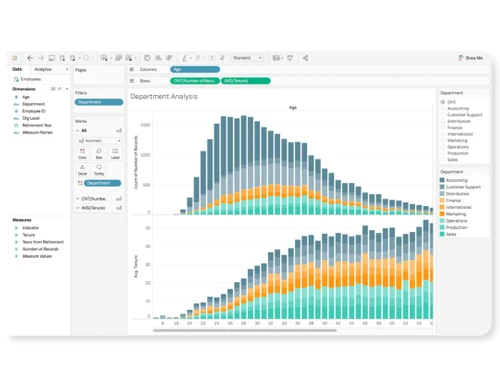Image resolution: width=500 pixels, height=375 pixels.
Task: Select the Org Level dimension field
Action: 31,118
